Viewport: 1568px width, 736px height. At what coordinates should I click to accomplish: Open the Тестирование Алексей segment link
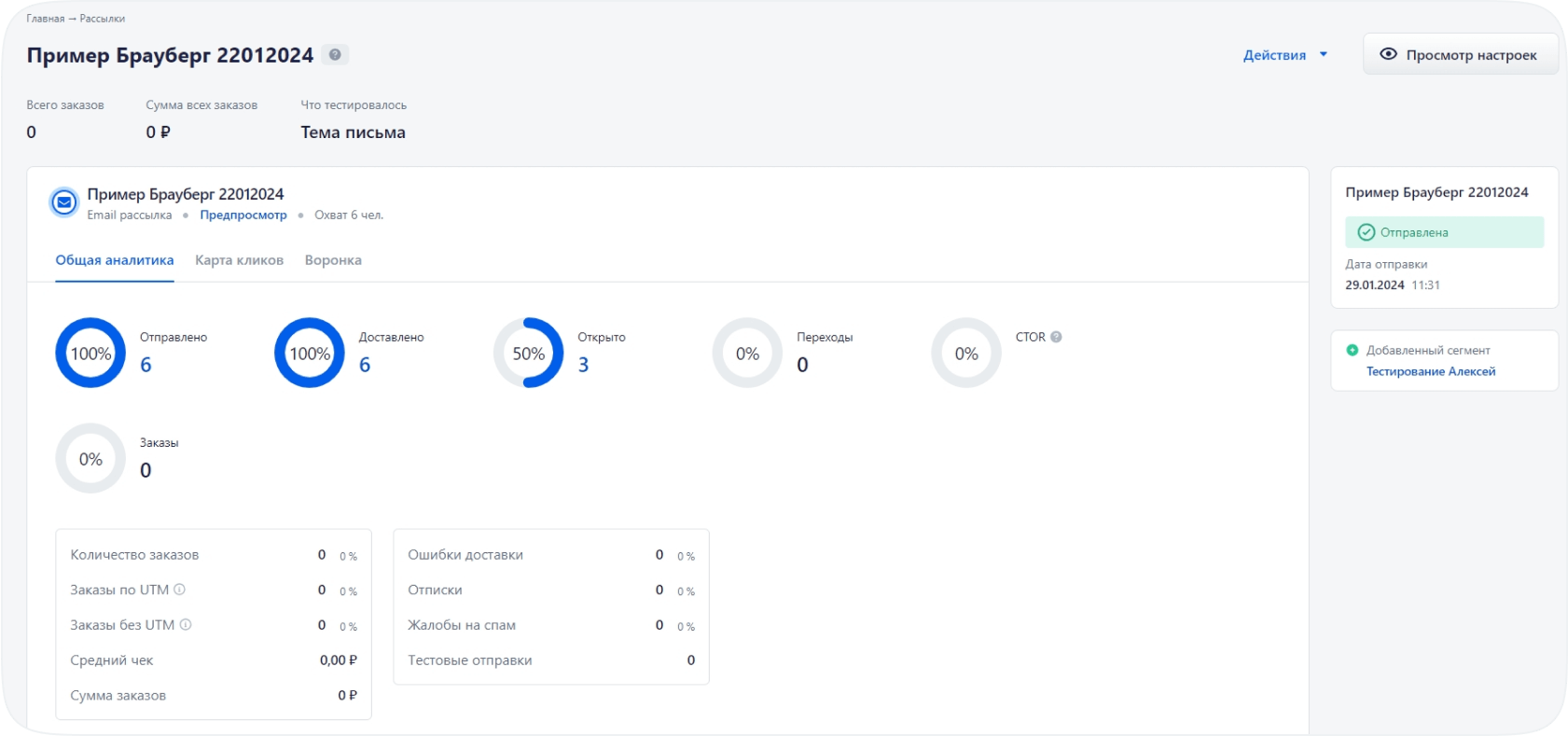tap(1431, 371)
